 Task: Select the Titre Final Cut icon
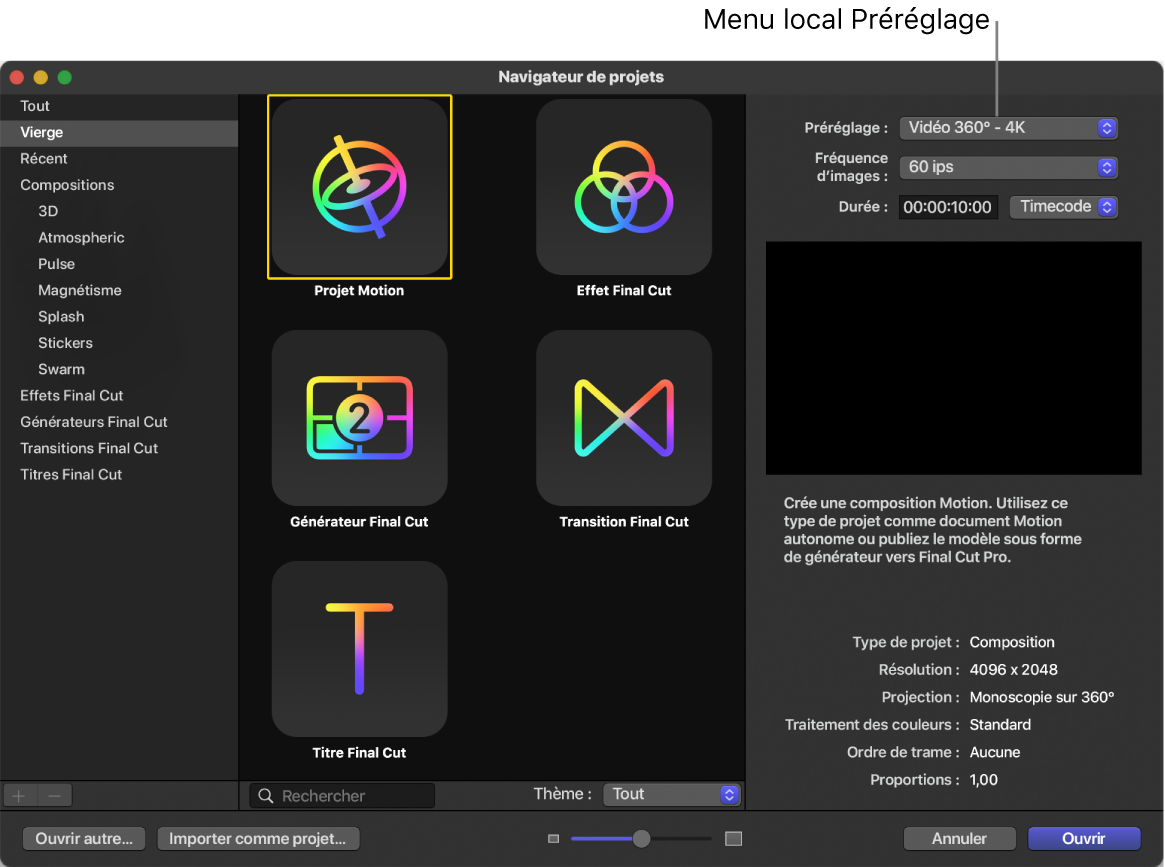point(359,649)
